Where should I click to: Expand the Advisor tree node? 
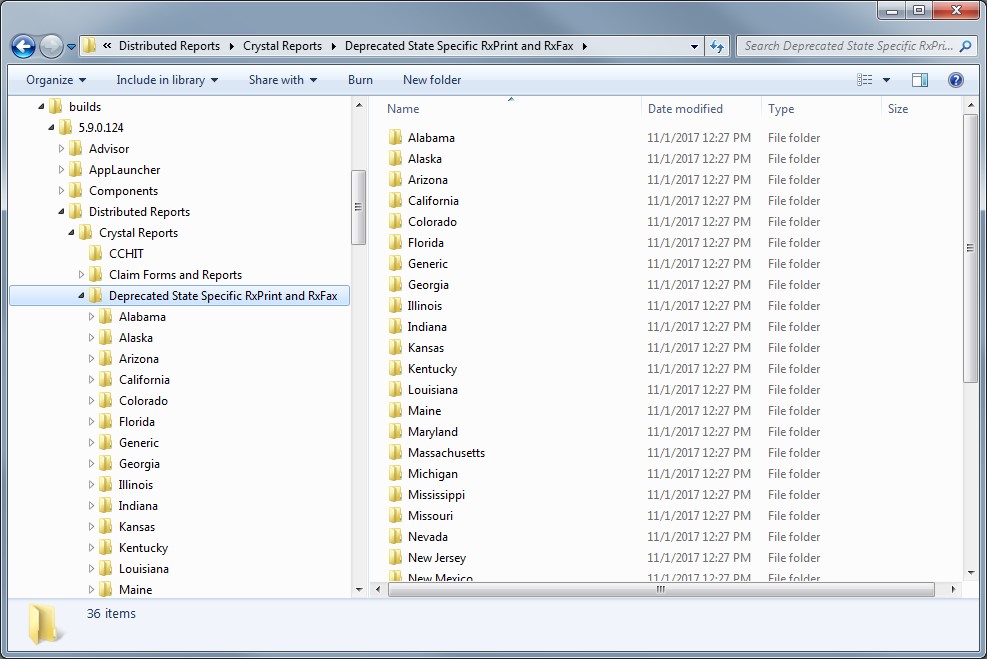click(59, 148)
